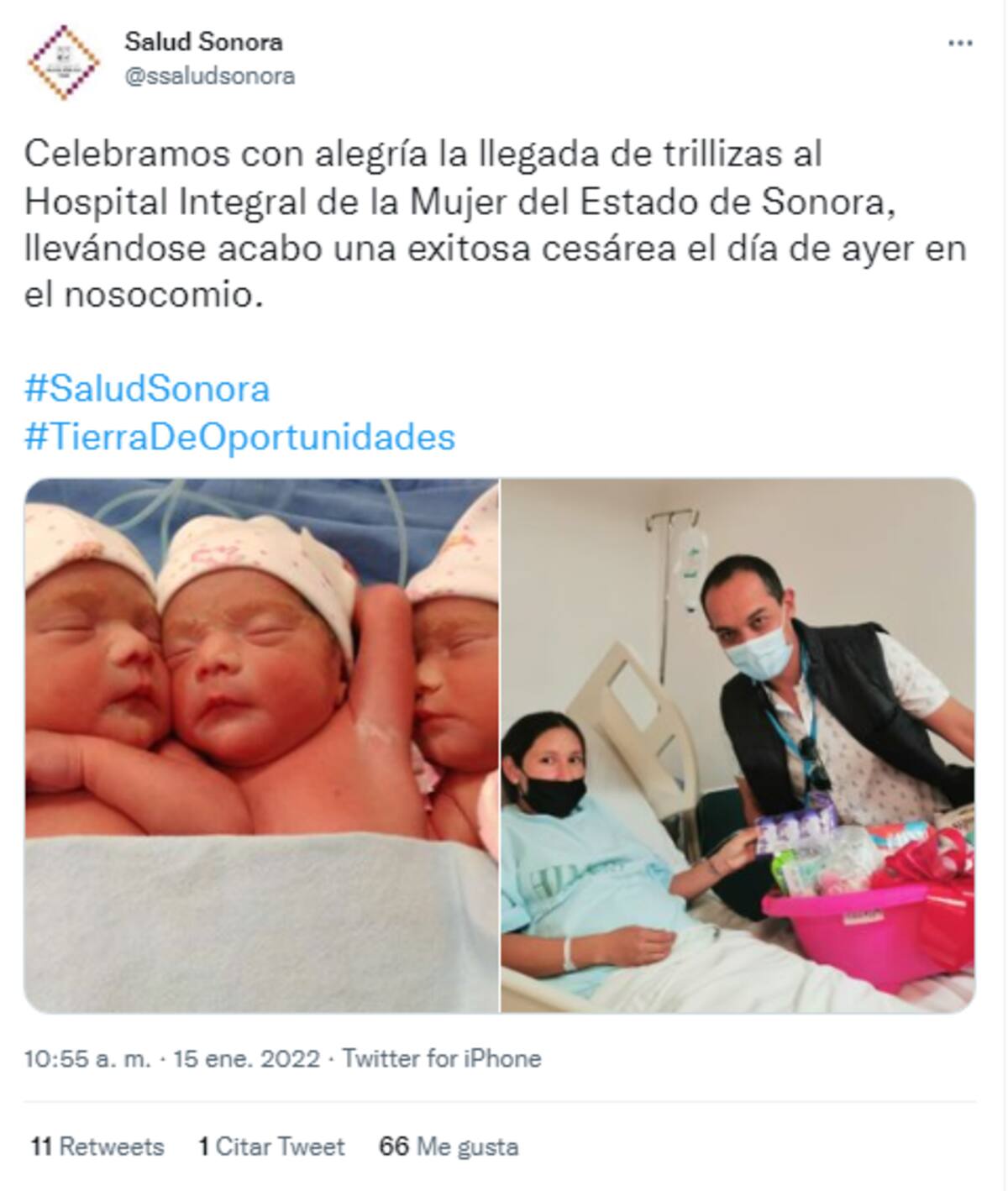Screen dimensions: 1008x1191
Task: Open the #SaludSonora hashtag
Action: click(147, 389)
